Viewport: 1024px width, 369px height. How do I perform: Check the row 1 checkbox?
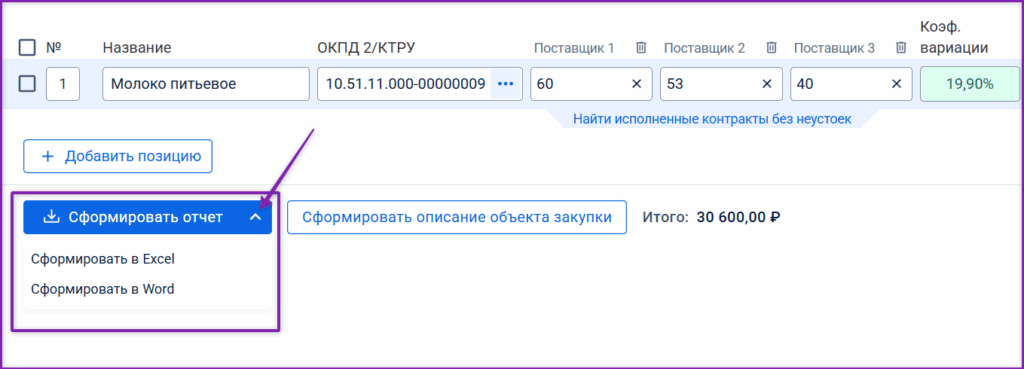pos(27,84)
